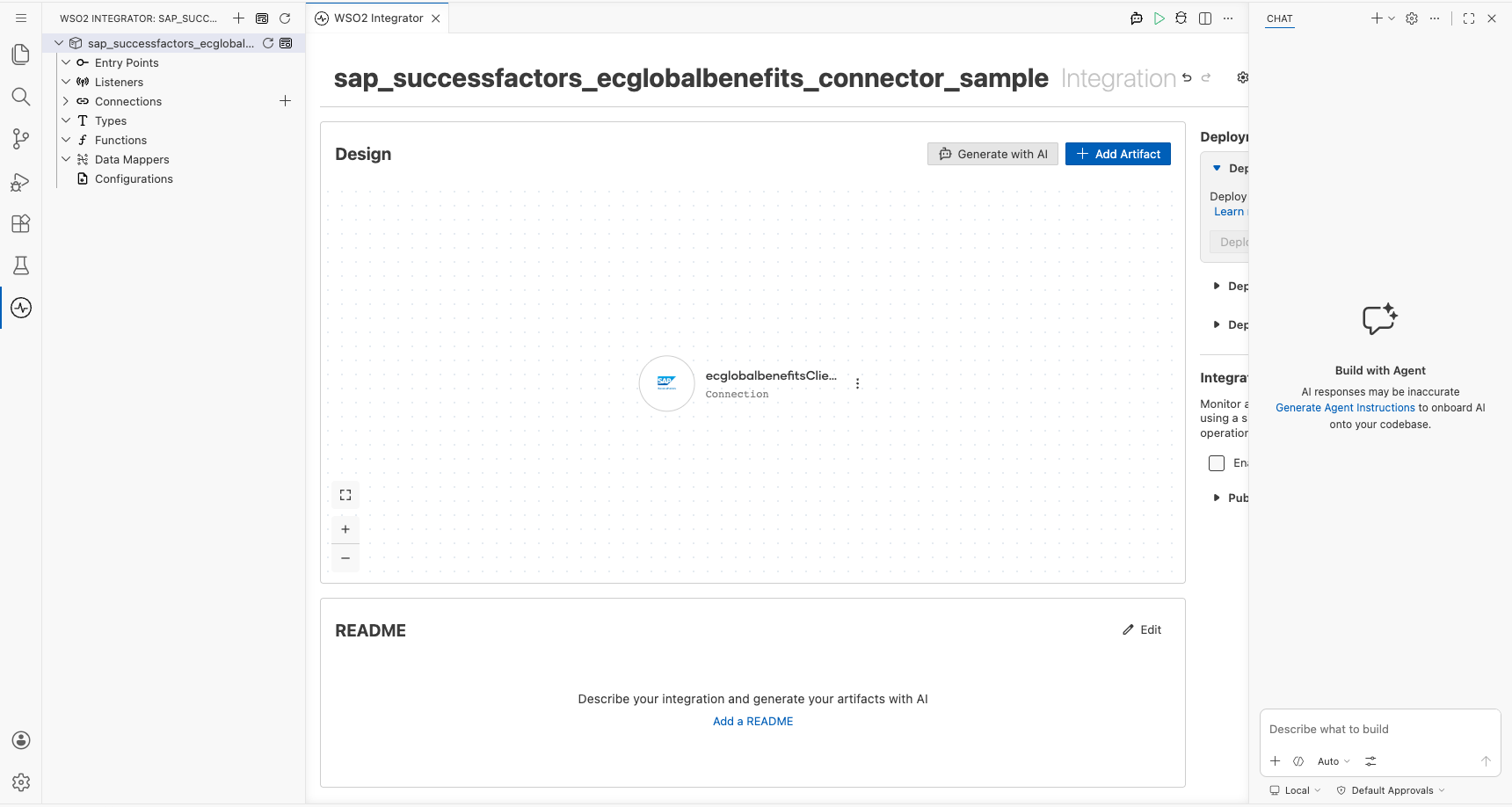Select the CHAT panel tab

(1280, 18)
